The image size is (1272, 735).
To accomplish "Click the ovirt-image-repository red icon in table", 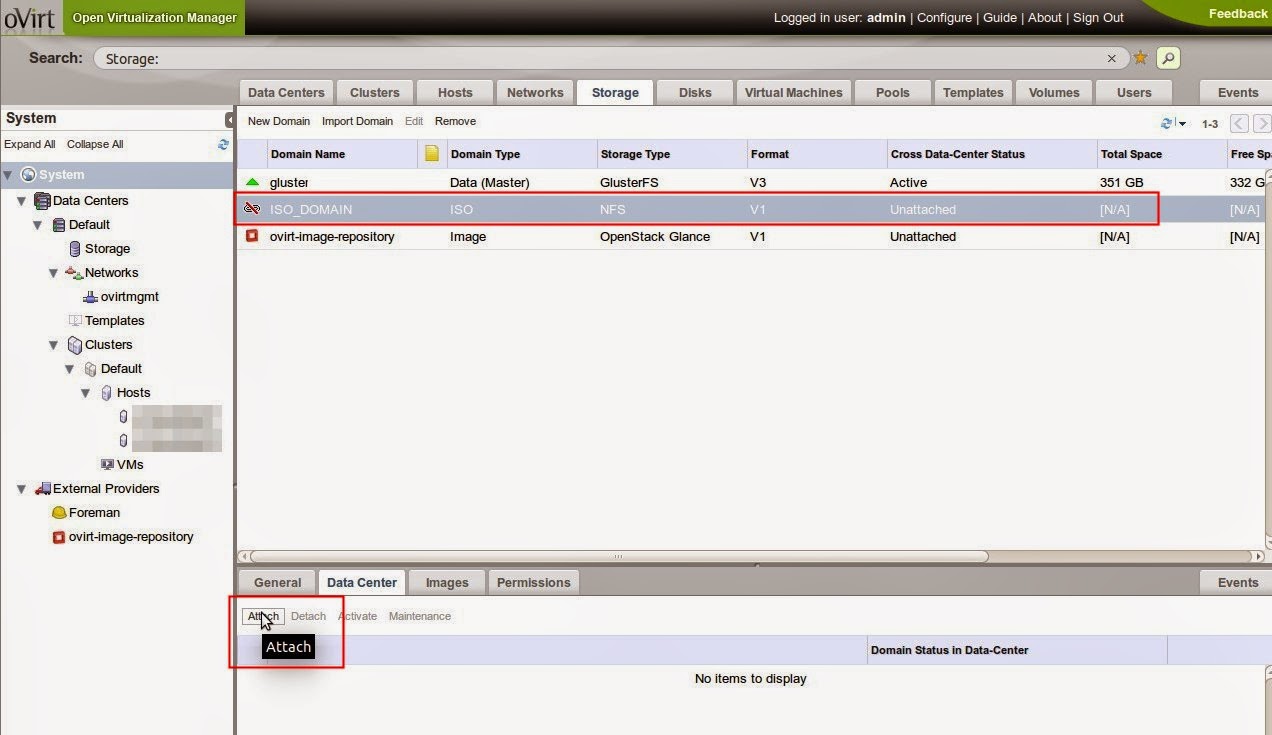I will coord(252,237).
